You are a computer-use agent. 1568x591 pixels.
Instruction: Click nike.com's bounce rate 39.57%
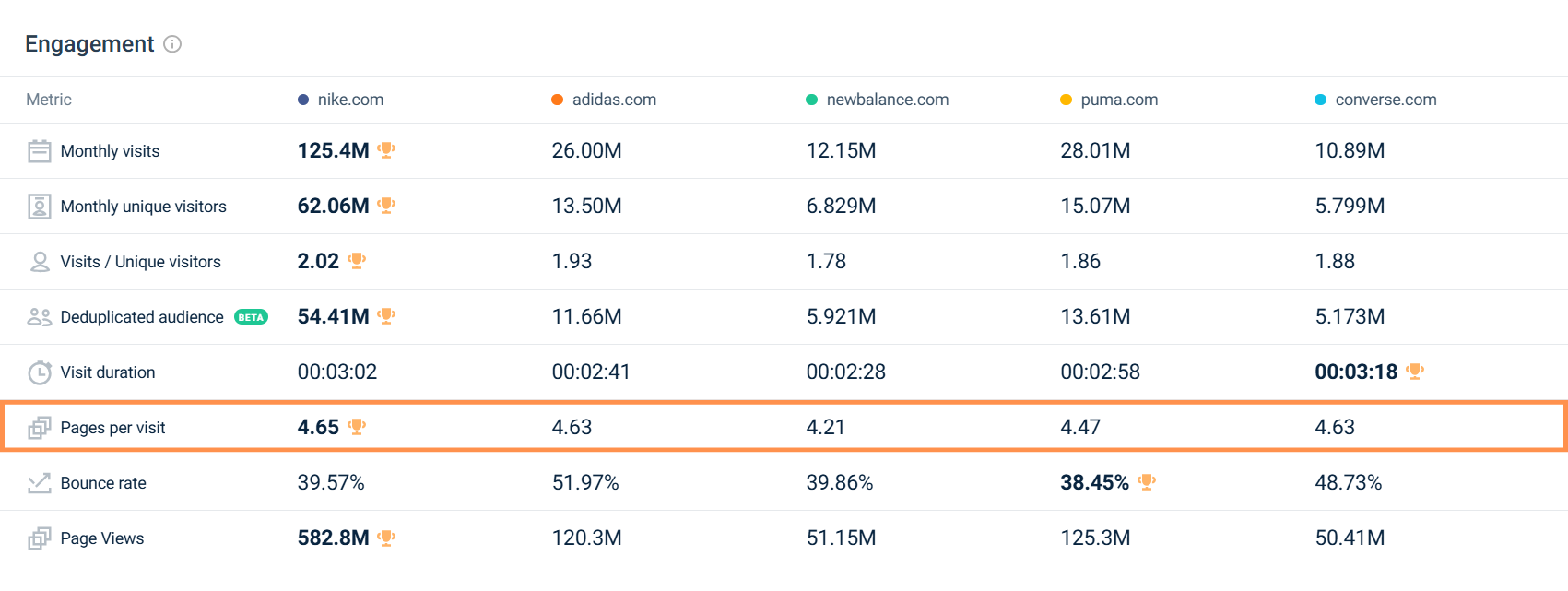[x=331, y=482]
